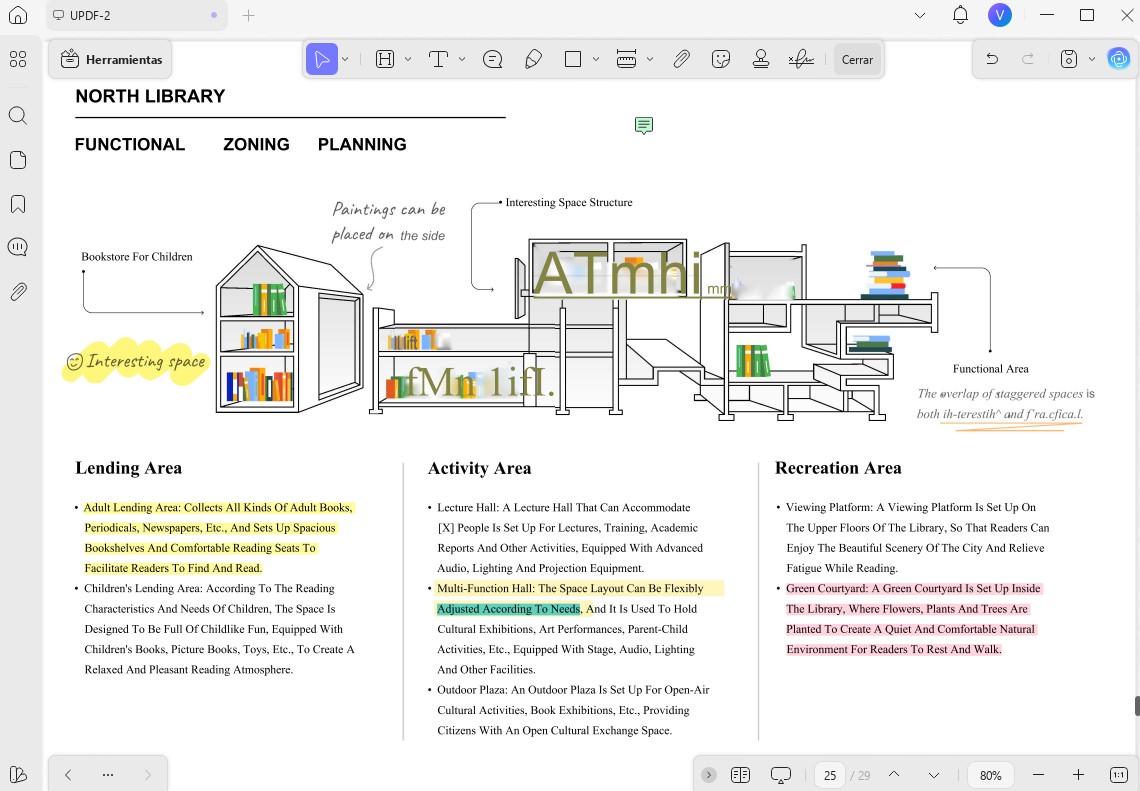Expand the highlight tool options dropdown
Image resolution: width=1140 pixels, height=791 pixels.
pyautogui.click(x=408, y=59)
